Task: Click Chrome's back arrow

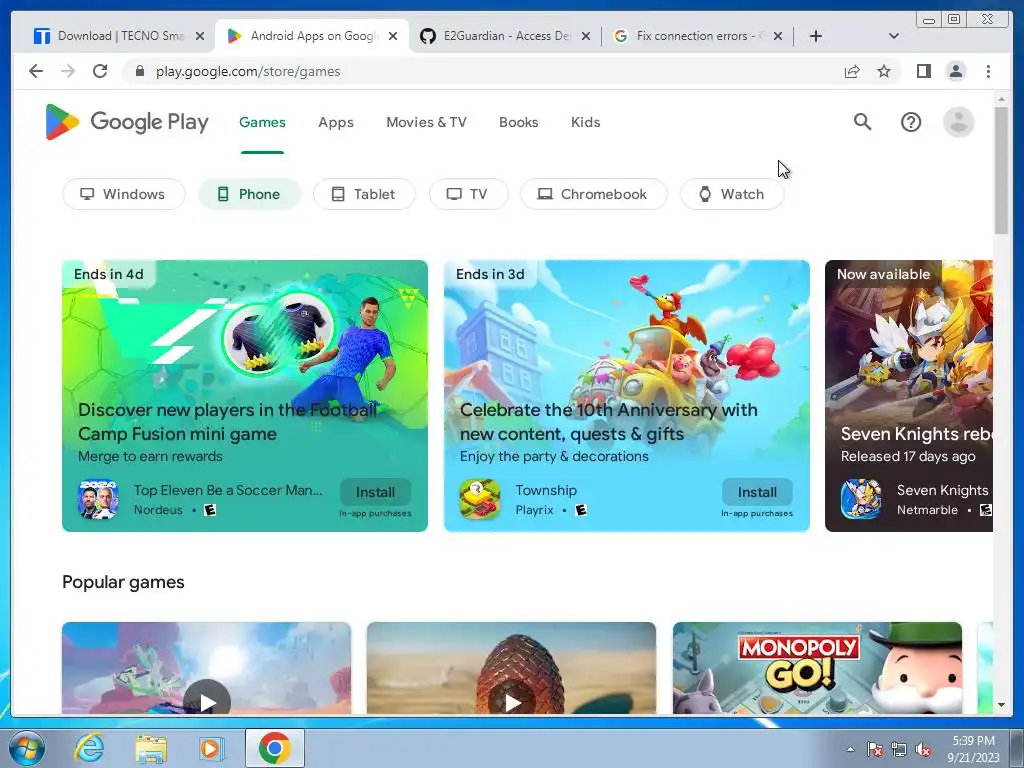Action: pos(36,71)
